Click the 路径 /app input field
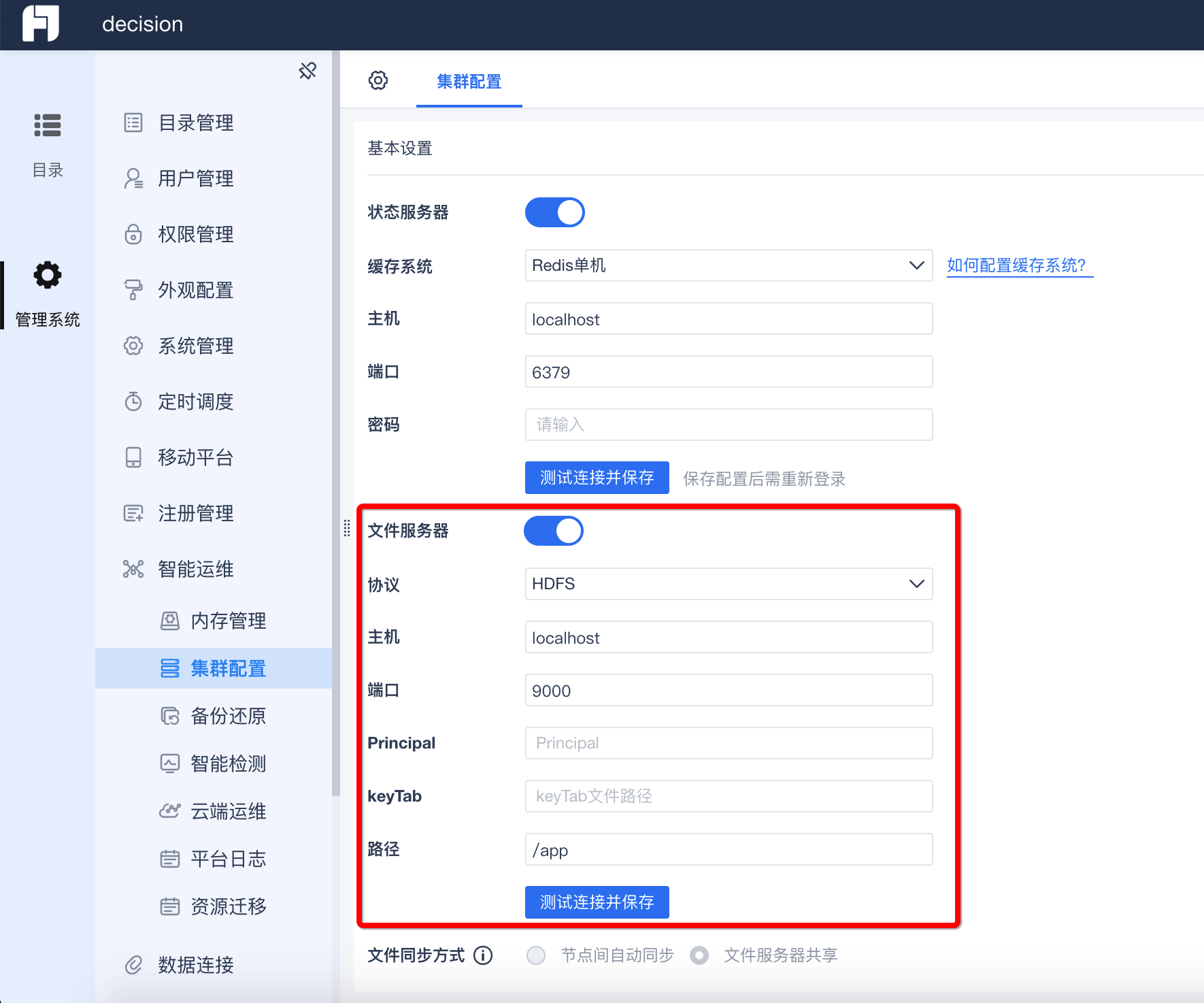The height and width of the screenshot is (1003, 1204). click(729, 849)
